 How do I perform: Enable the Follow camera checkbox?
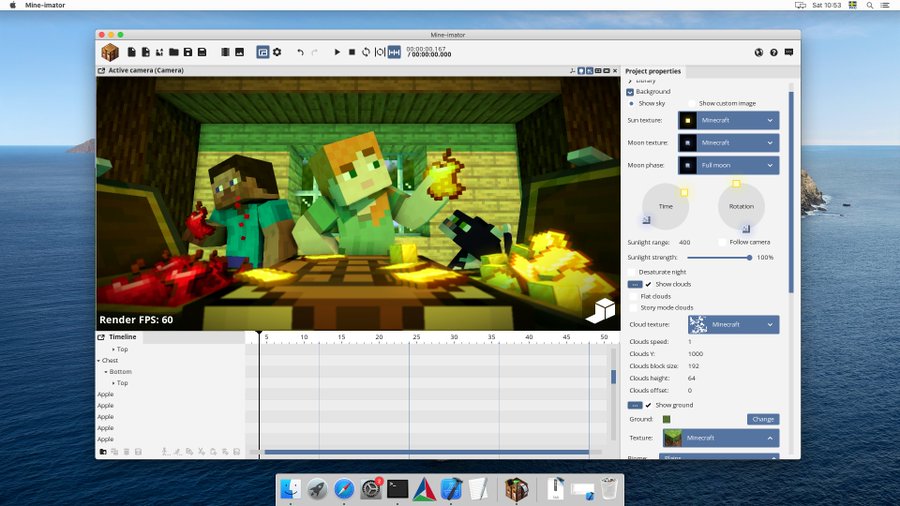pyautogui.click(x=722, y=242)
